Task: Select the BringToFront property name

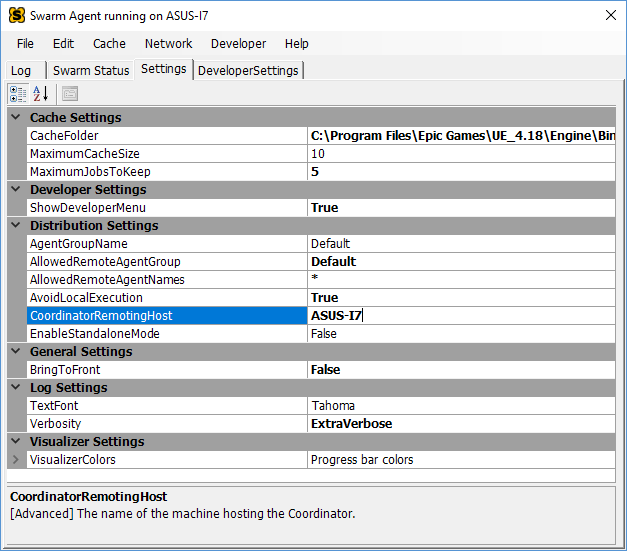Action: point(167,370)
